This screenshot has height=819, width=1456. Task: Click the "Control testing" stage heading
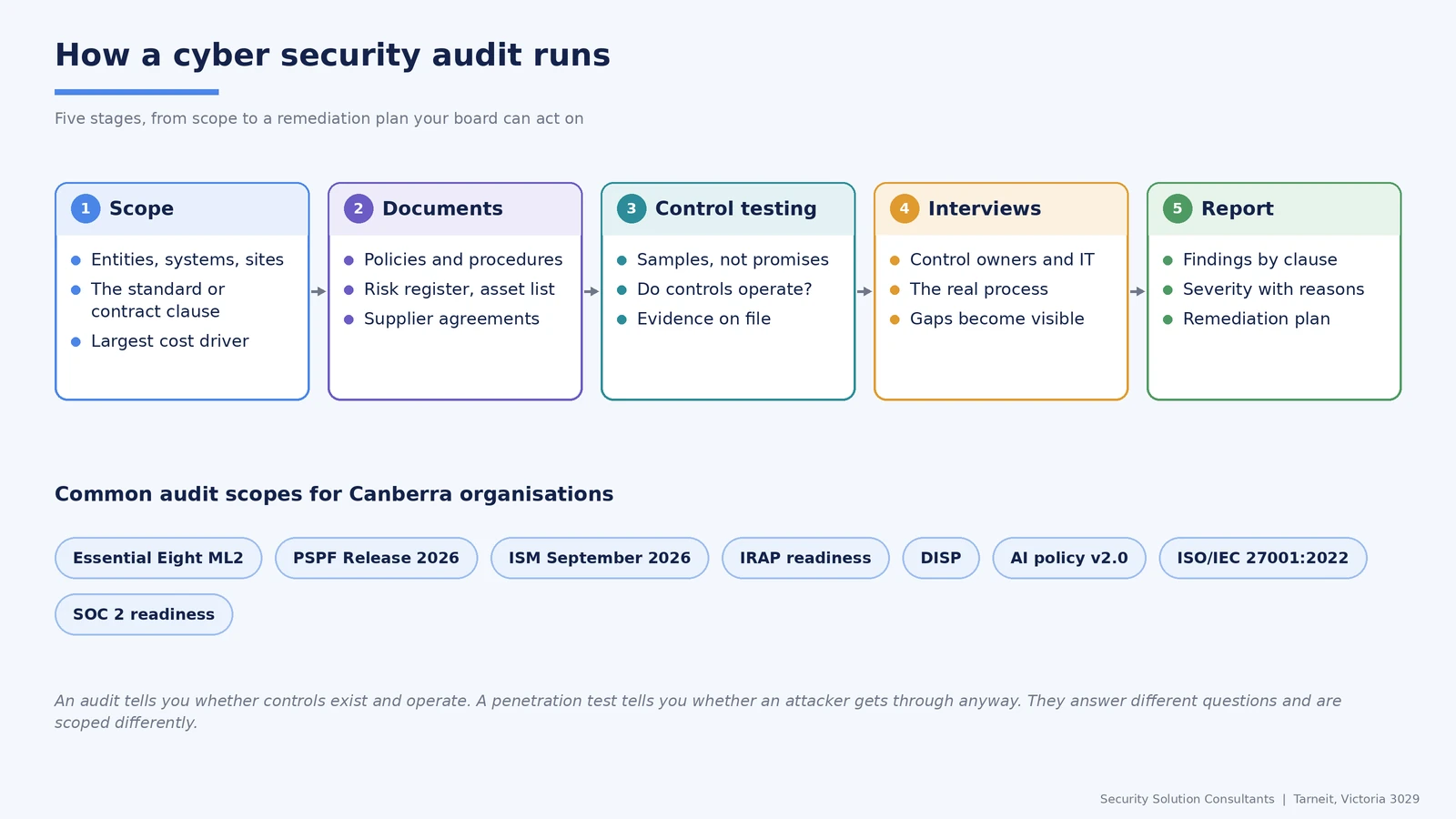point(736,208)
